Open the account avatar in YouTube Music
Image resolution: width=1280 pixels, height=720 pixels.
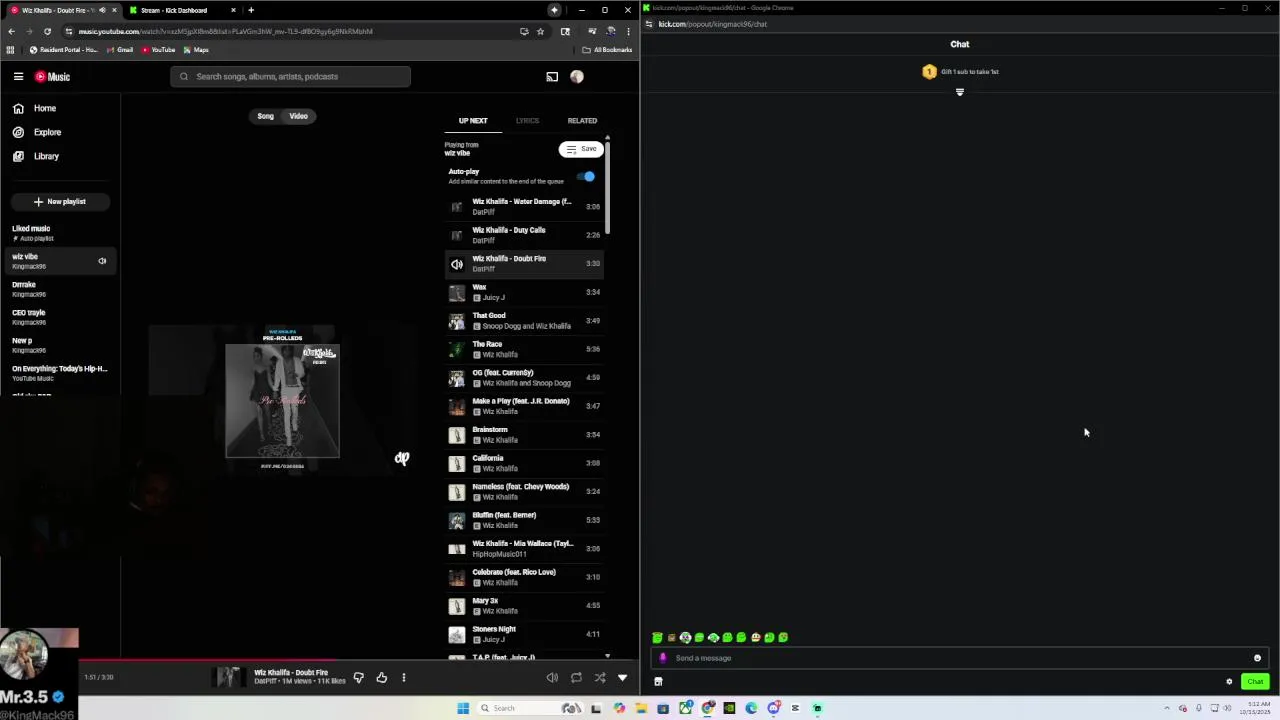coord(577,76)
